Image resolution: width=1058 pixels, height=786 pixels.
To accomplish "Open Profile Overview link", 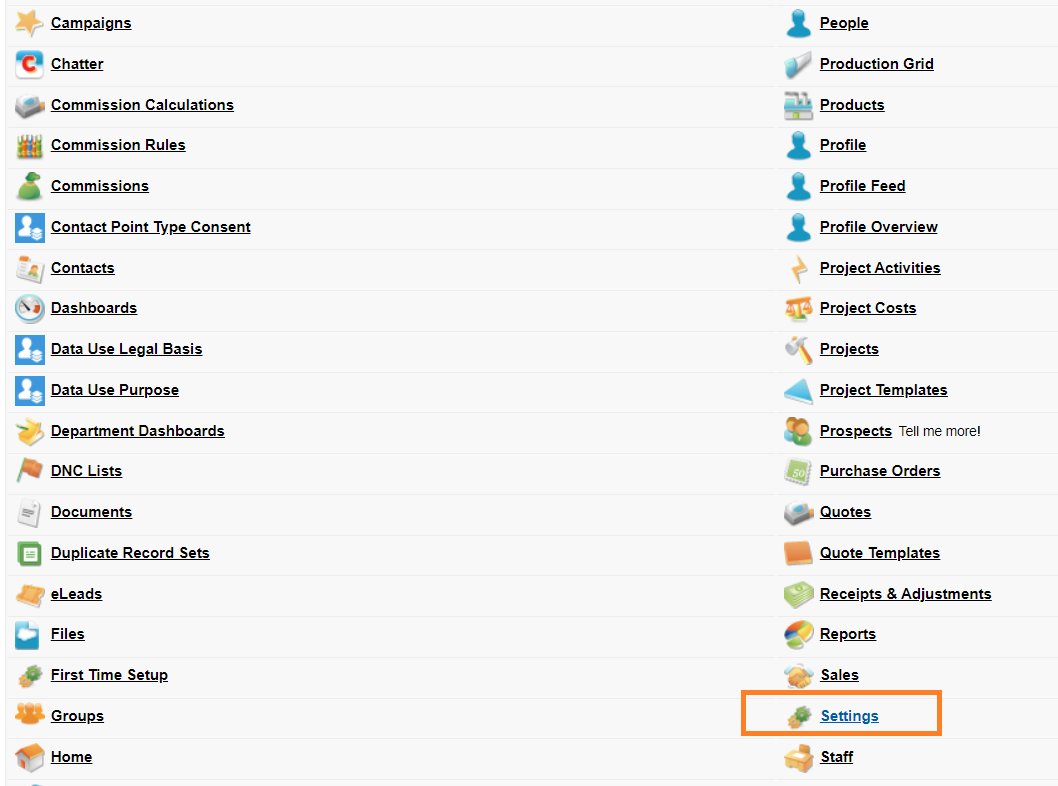I will (x=879, y=227).
